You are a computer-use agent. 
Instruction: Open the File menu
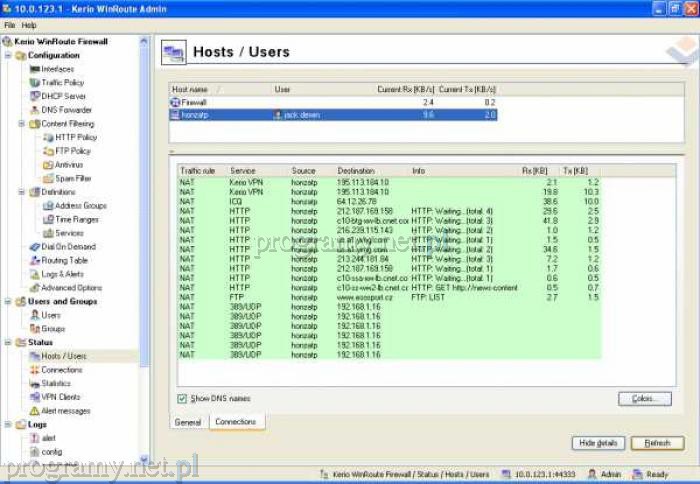pyautogui.click(x=10, y=25)
